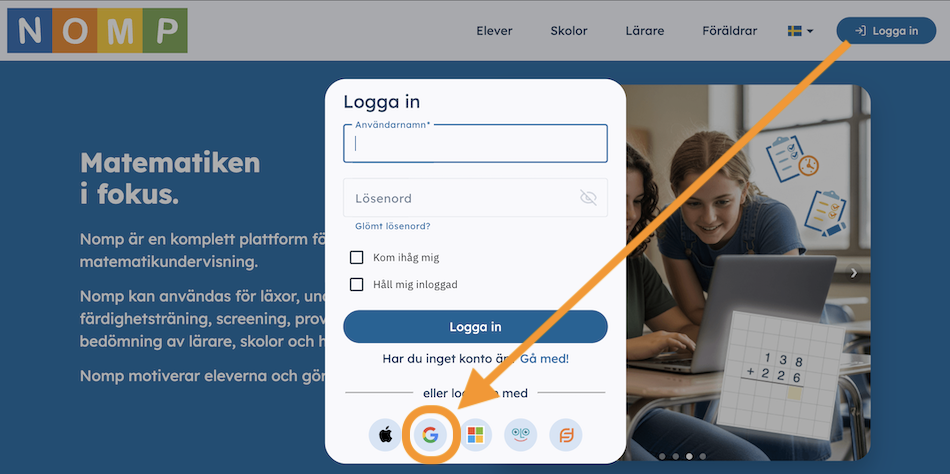This screenshot has height=474, width=950.
Task: Select the third carousel dot indicator
Action: pyautogui.click(x=689, y=456)
